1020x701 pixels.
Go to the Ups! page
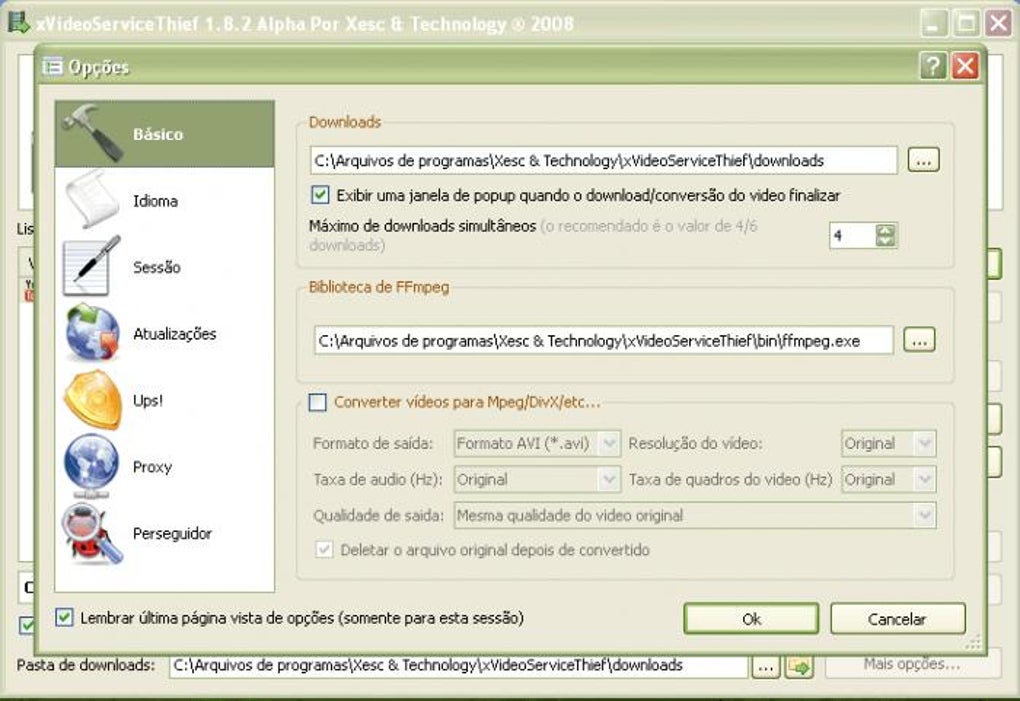(x=165, y=400)
